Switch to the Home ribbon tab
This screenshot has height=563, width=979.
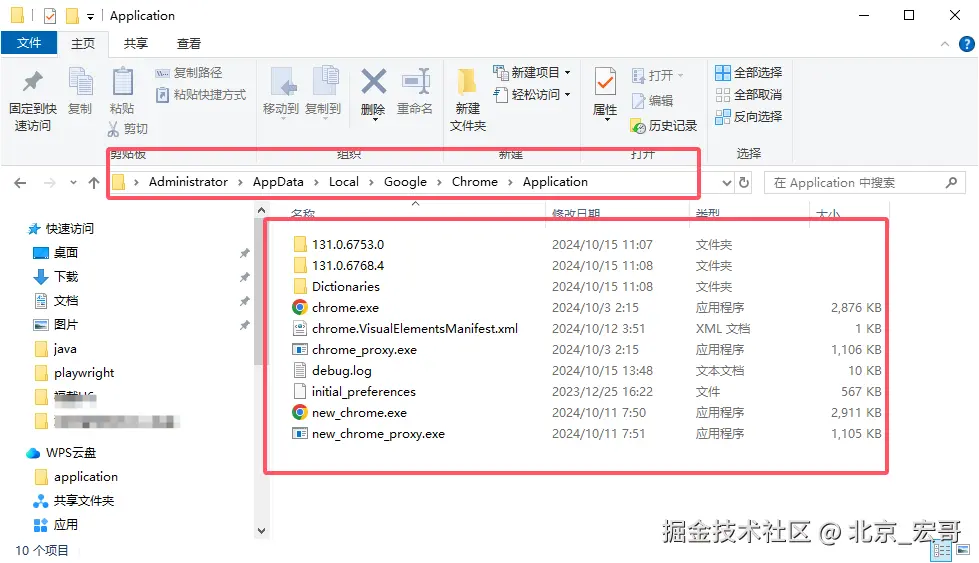(x=82, y=43)
